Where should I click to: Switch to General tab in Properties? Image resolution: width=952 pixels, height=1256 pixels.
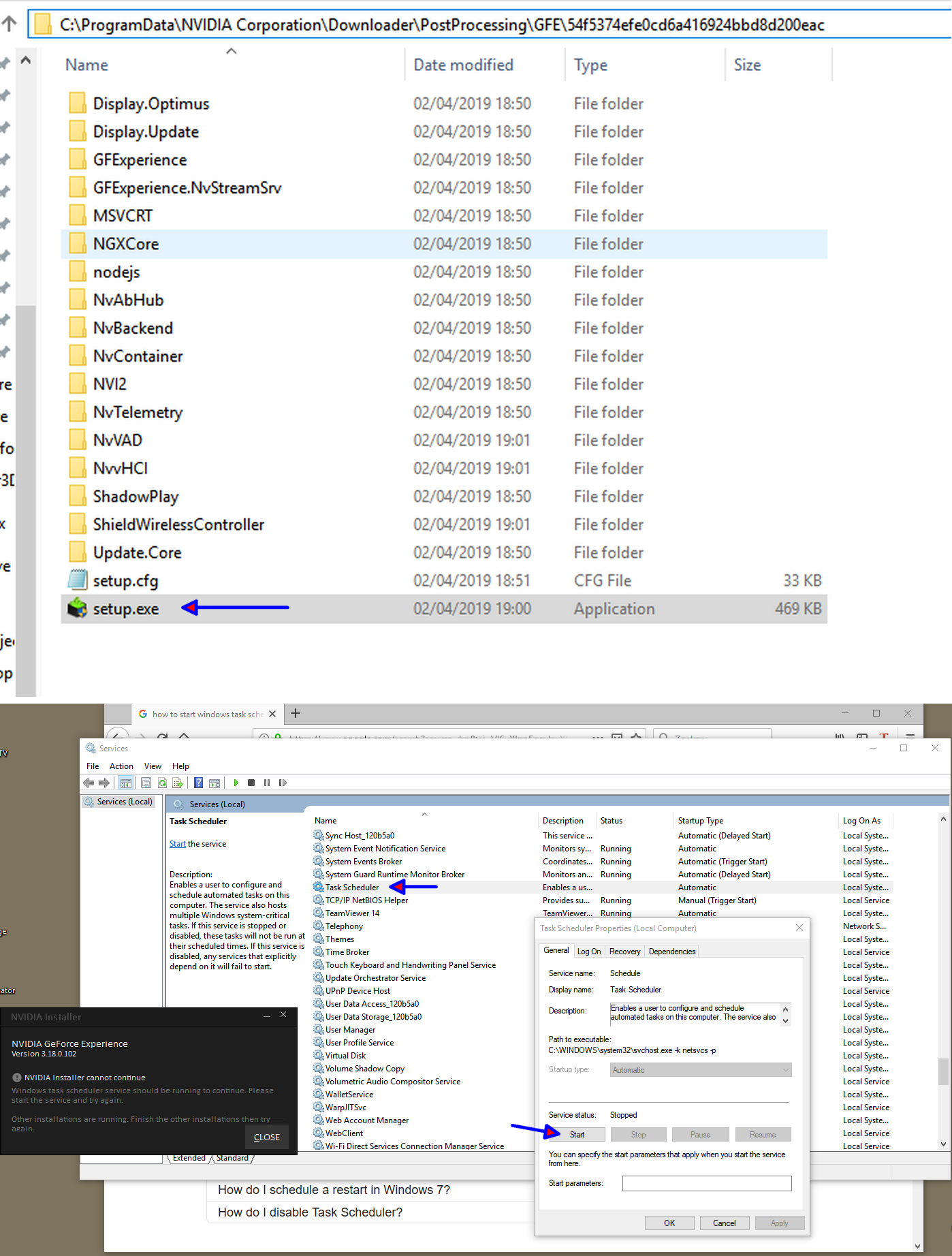pyautogui.click(x=556, y=950)
